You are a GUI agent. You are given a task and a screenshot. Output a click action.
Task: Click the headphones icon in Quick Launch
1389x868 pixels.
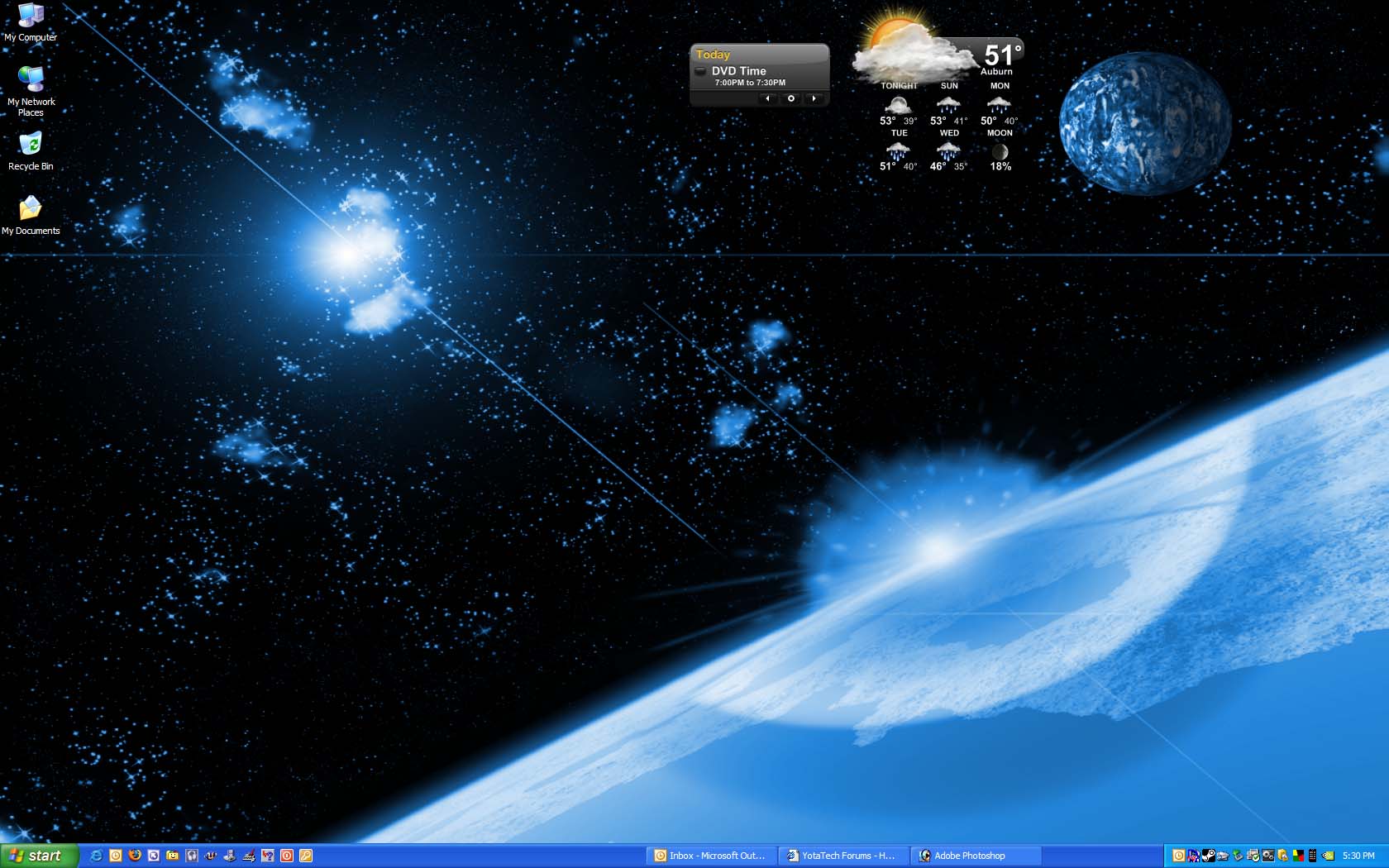point(192,856)
